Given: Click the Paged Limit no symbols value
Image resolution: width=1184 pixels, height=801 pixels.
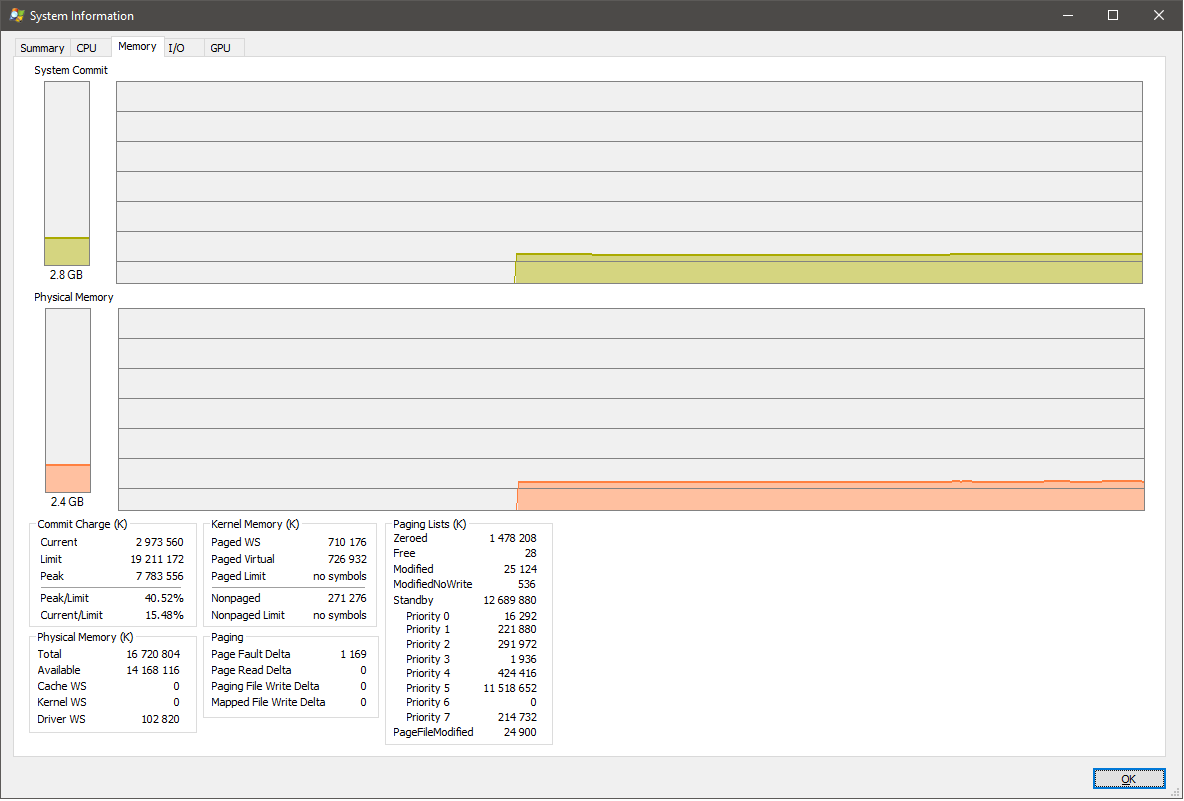Looking at the screenshot, I should pos(340,576).
